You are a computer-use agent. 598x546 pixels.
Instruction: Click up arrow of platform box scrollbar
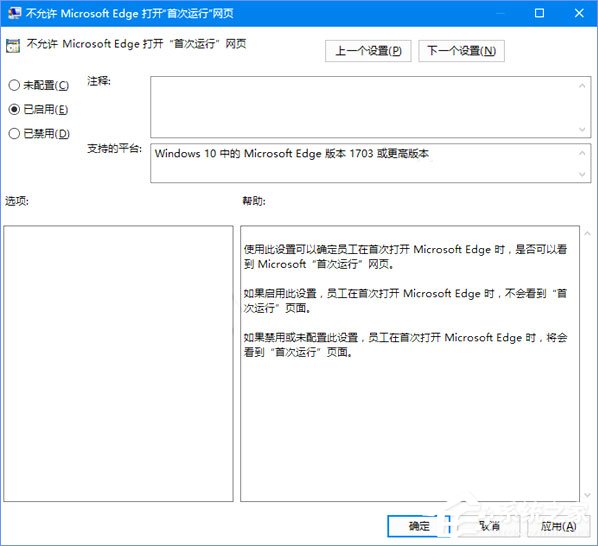tap(582, 153)
